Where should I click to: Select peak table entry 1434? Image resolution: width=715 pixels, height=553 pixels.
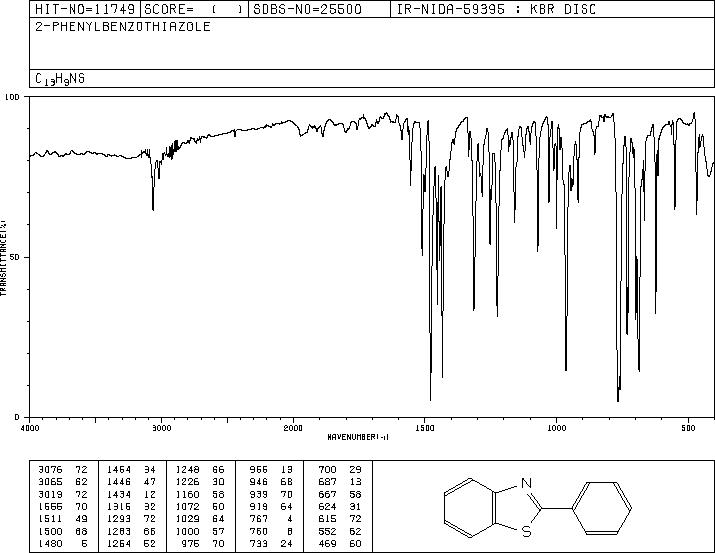tap(131, 494)
